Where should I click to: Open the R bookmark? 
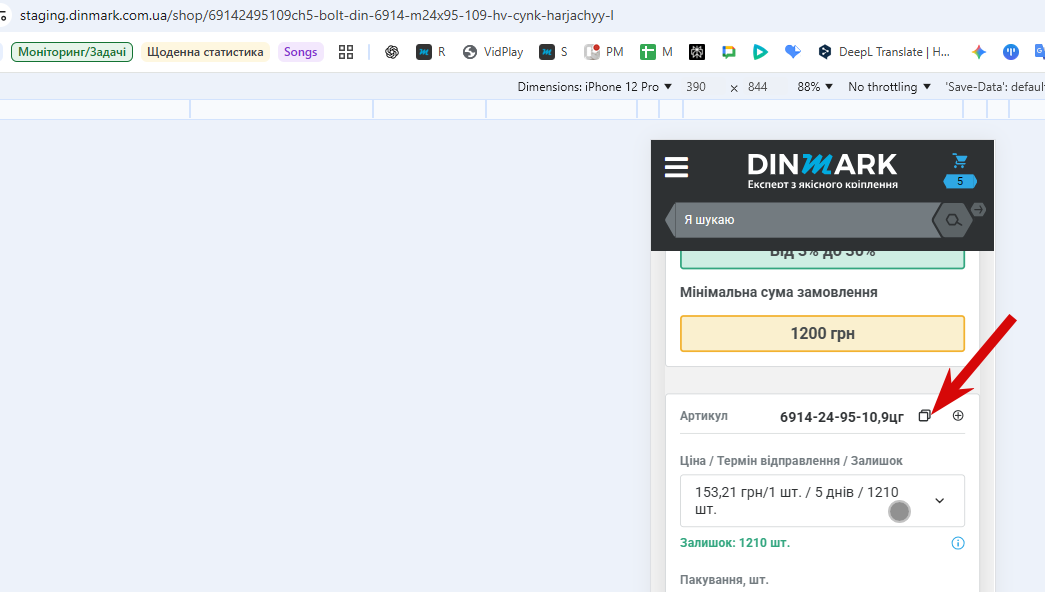point(431,52)
